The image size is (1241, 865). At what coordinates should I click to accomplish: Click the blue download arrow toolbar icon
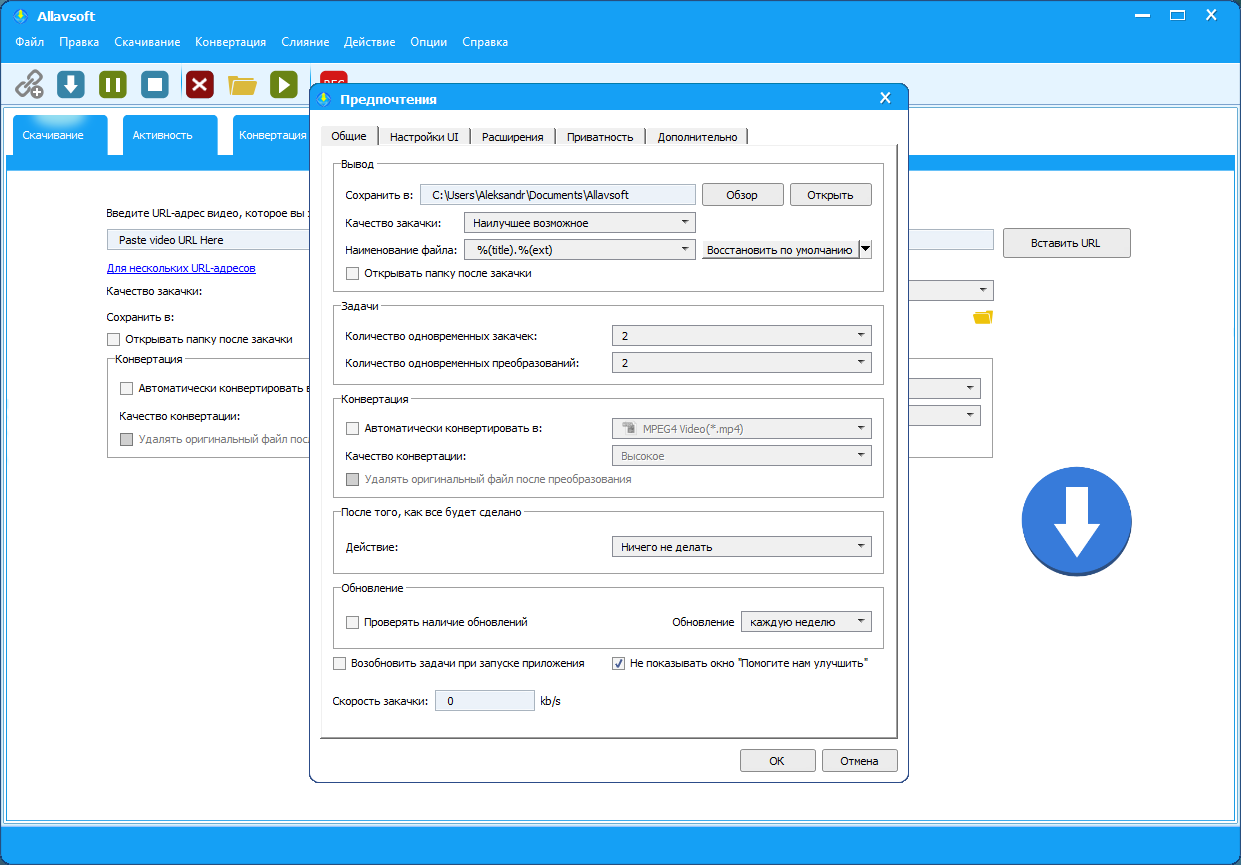click(x=71, y=84)
